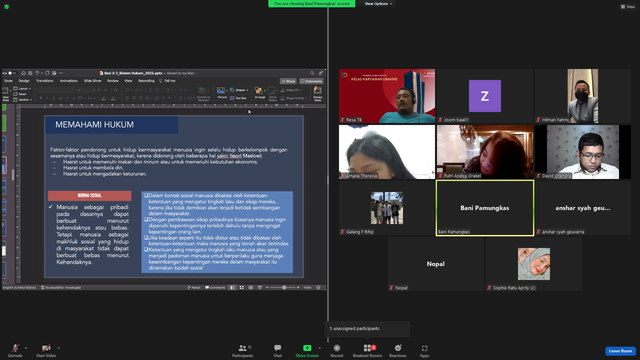Click the Tell me lightbulb search
The width and height of the screenshot is (640, 360).
click(167, 81)
